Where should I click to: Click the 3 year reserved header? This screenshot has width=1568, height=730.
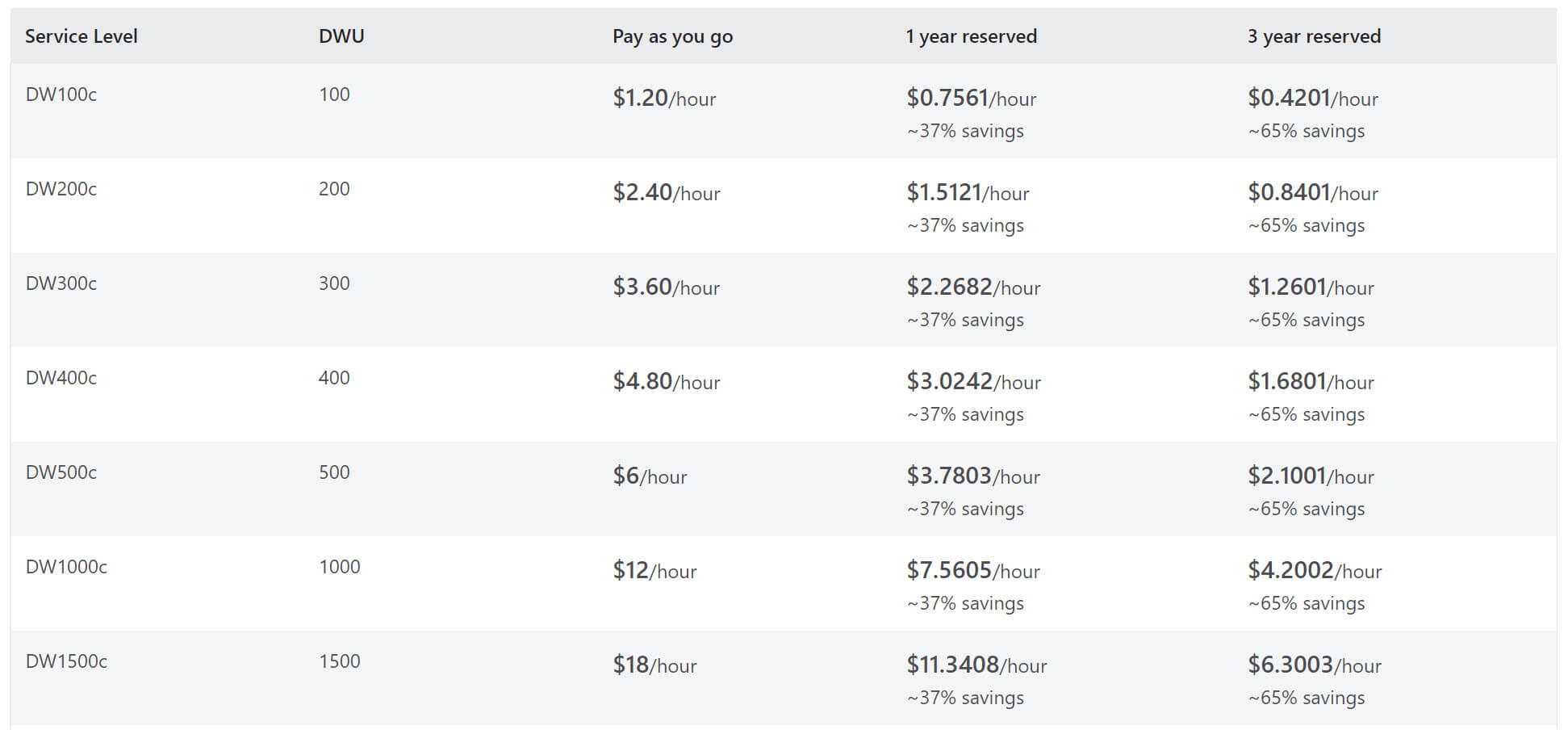point(1314,36)
